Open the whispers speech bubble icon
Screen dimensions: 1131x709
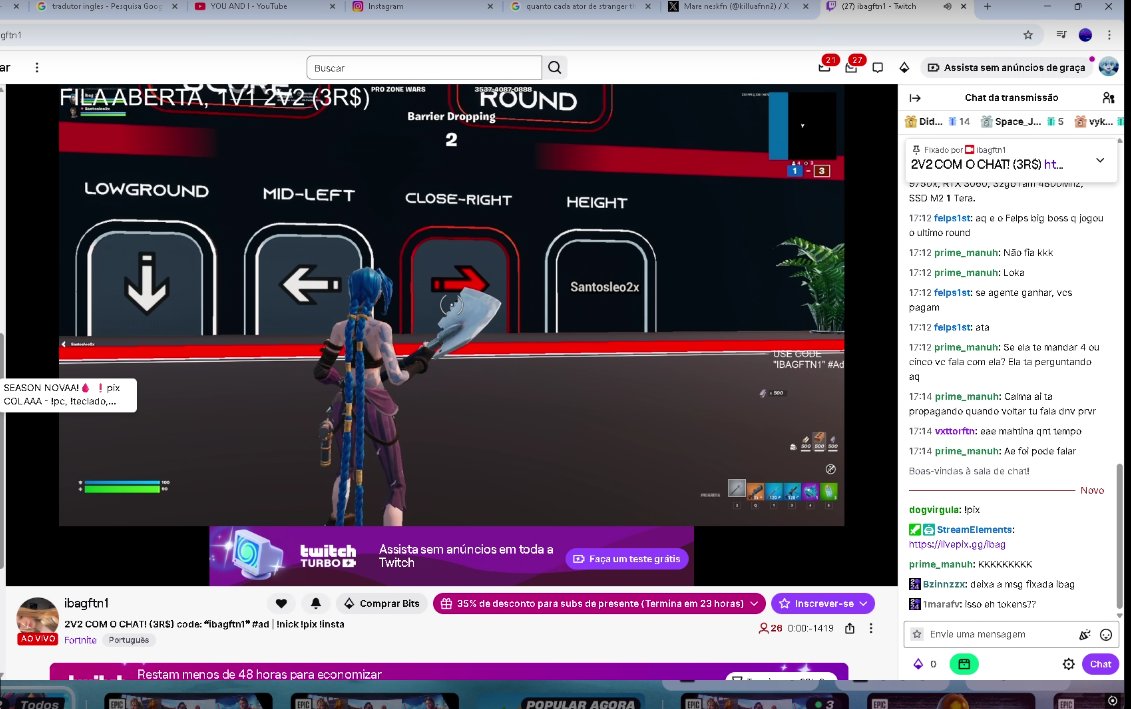[x=878, y=67]
